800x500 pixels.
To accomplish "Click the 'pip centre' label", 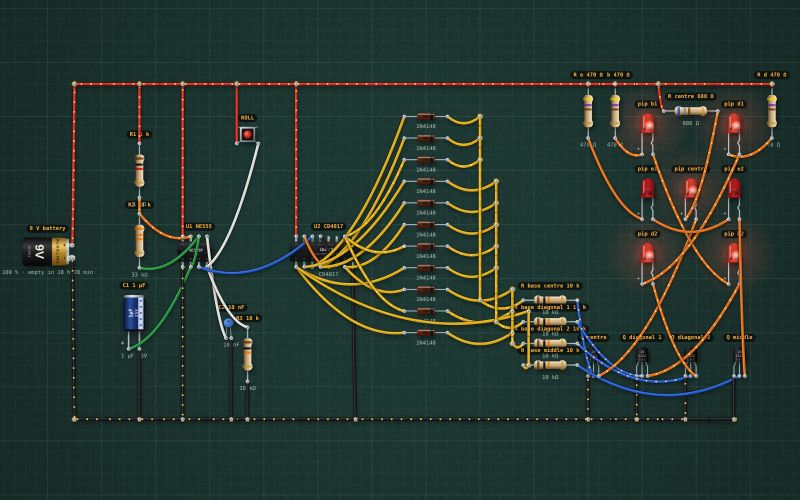I will [690, 169].
